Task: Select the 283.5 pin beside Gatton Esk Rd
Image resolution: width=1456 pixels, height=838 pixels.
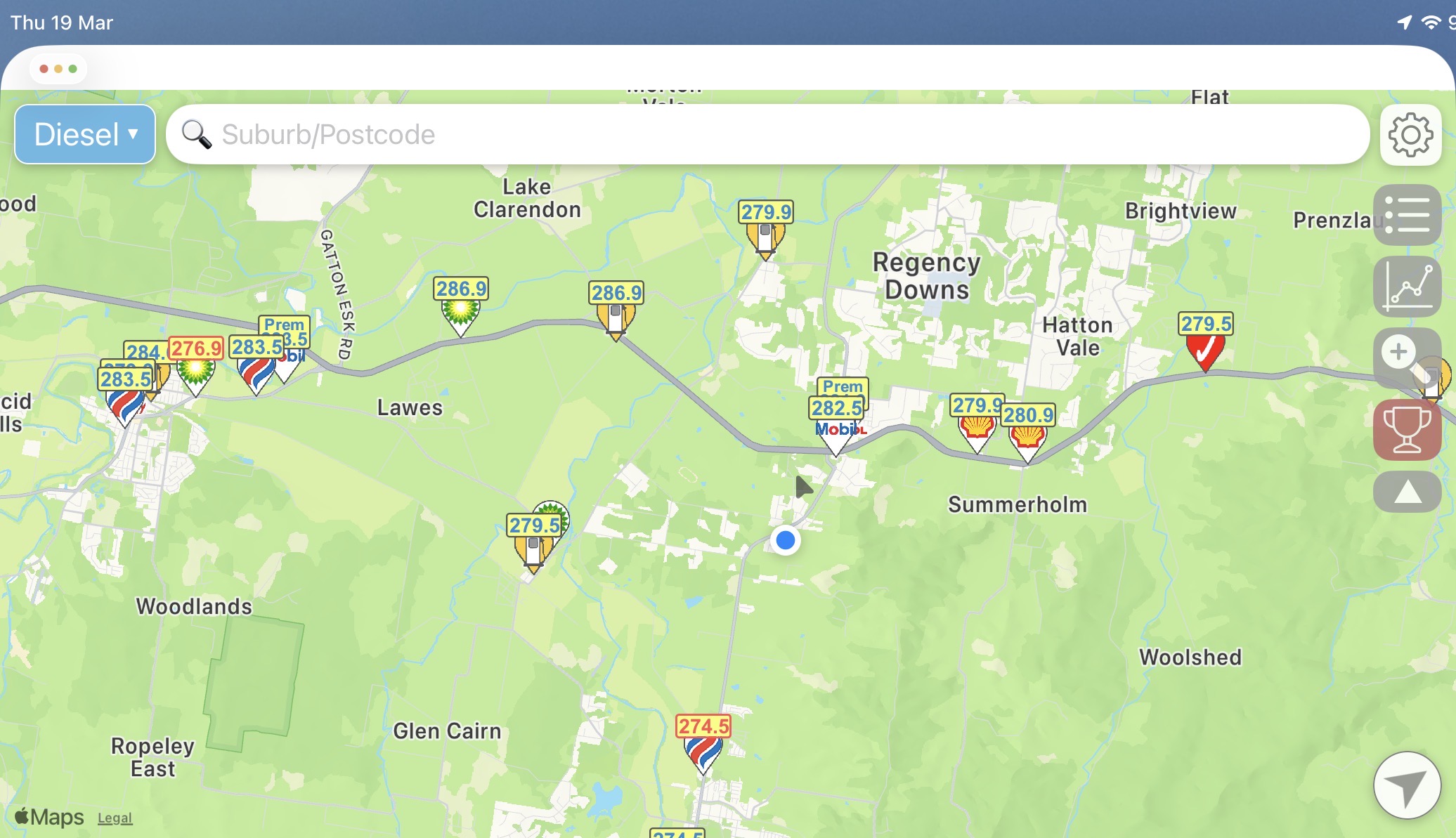Action: click(256, 365)
